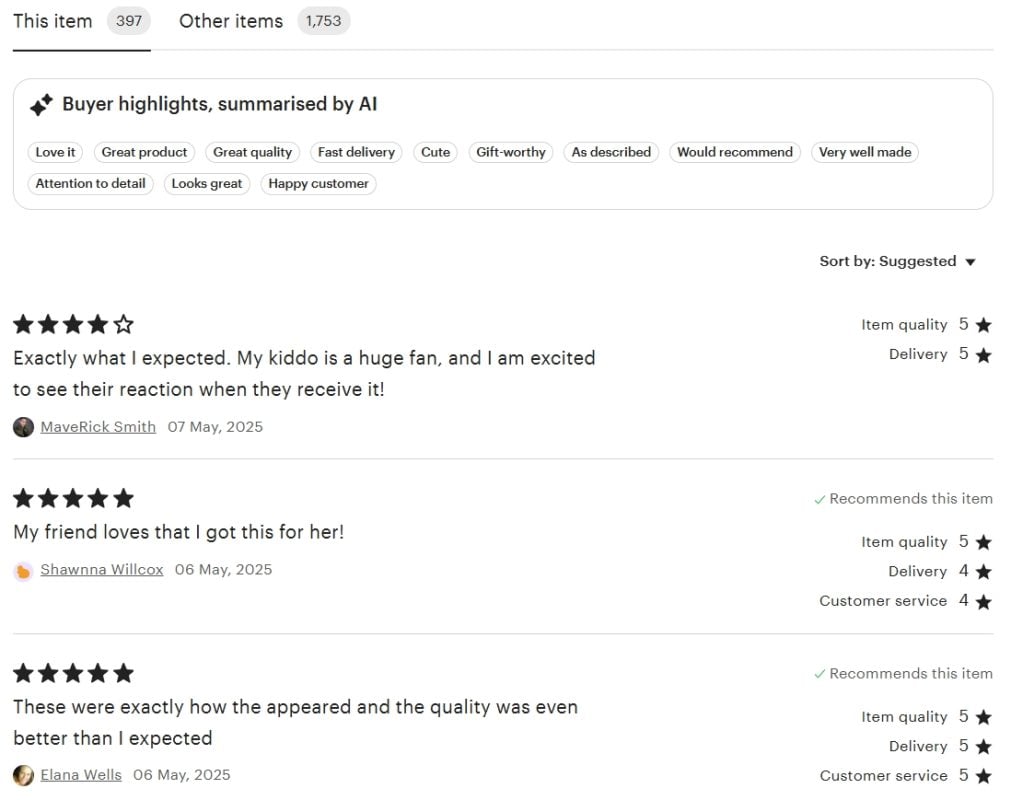
Task: Click the 1,753 count badge on Other items
Action: (324, 21)
